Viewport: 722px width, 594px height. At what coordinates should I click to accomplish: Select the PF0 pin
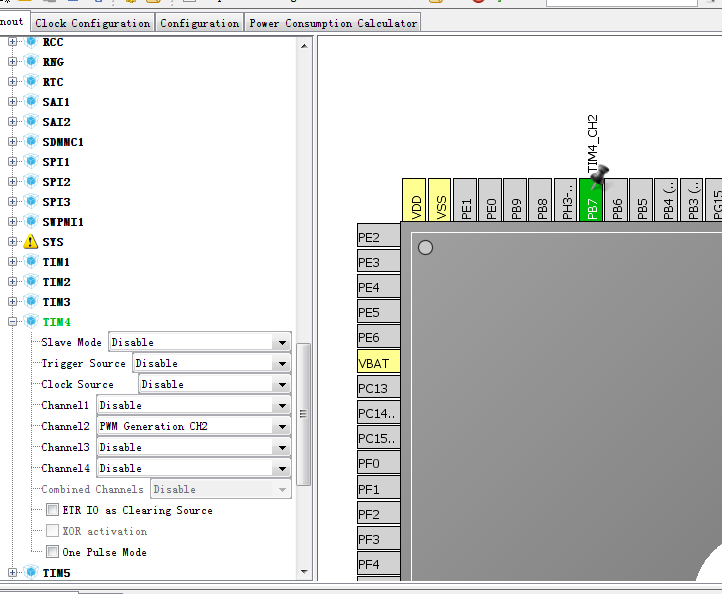(x=378, y=463)
